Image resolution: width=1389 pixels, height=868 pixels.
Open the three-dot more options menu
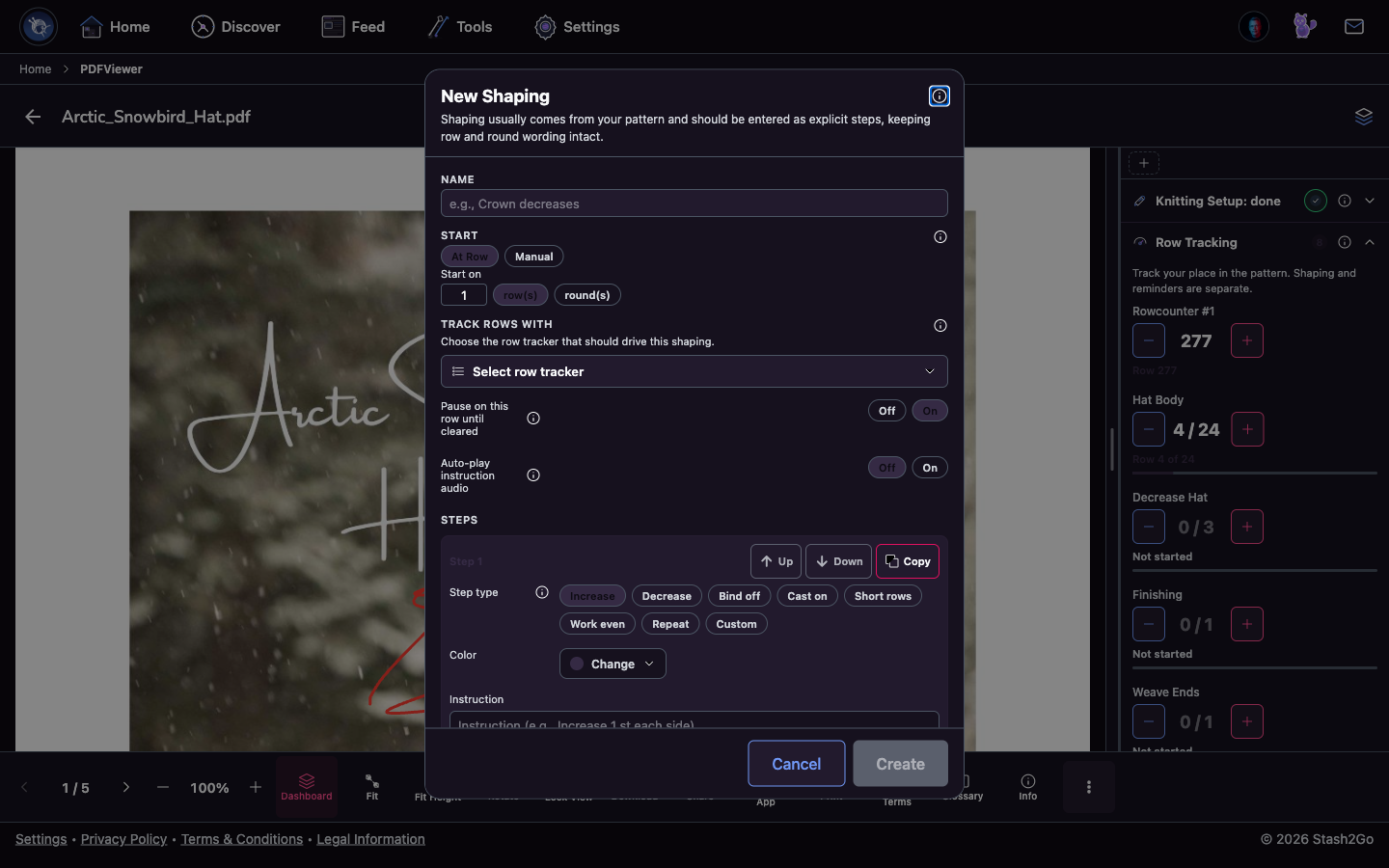[1089, 787]
